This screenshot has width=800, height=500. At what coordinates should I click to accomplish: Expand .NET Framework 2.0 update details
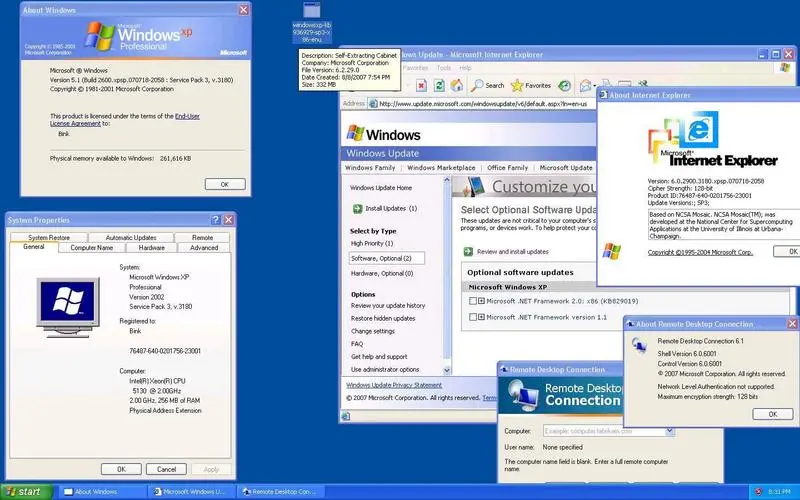pos(482,300)
